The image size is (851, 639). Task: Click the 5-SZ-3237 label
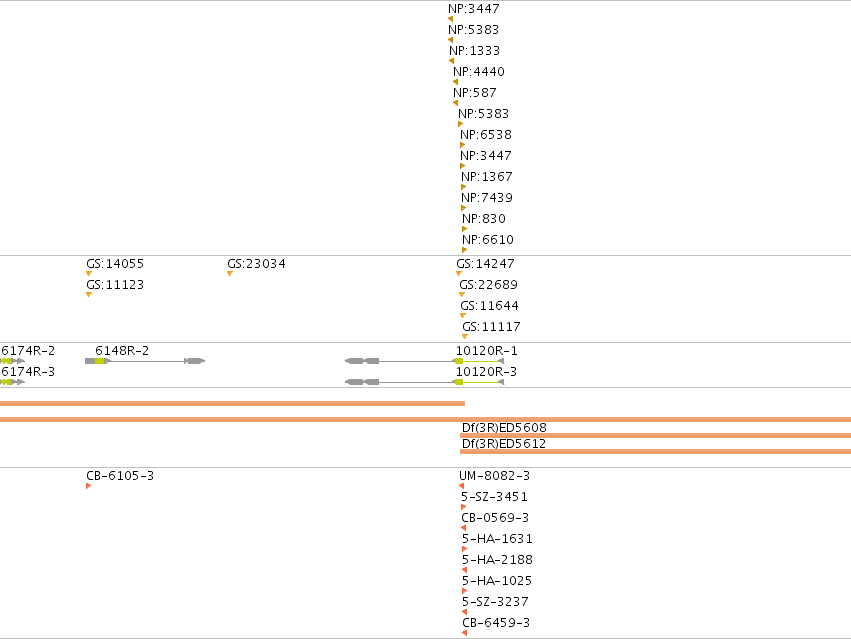pos(495,602)
